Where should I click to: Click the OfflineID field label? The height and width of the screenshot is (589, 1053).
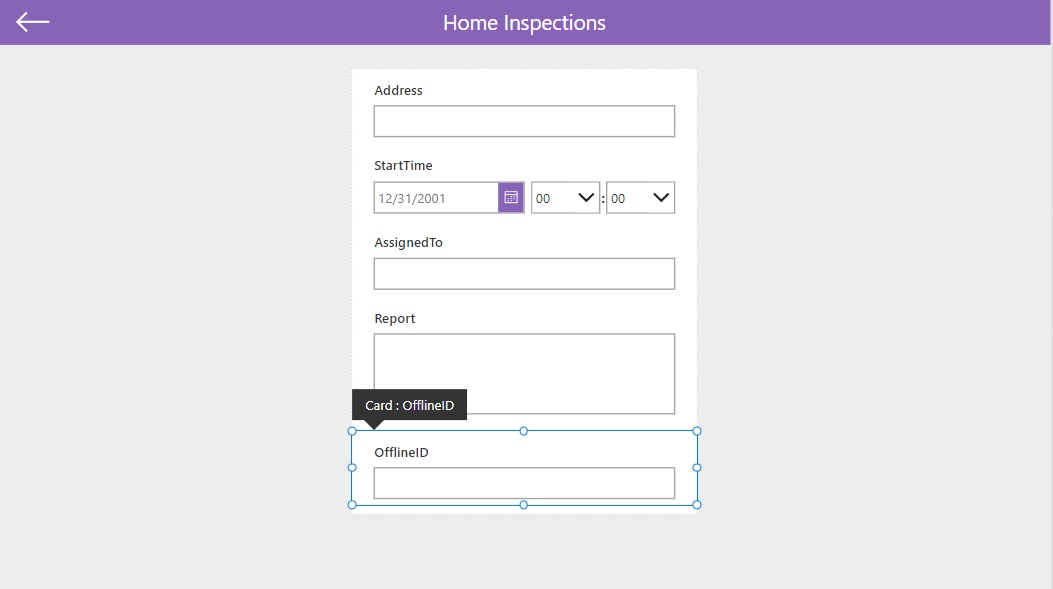click(x=402, y=452)
